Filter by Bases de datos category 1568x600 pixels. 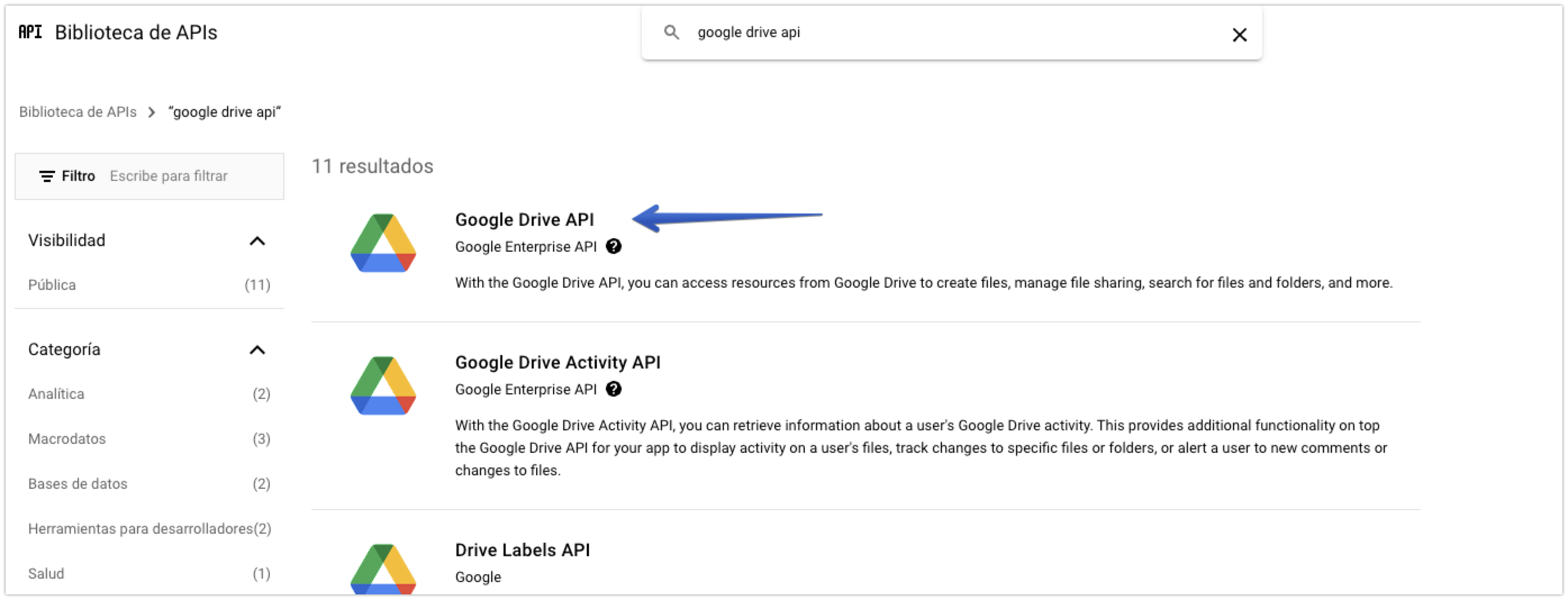(x=149, y=484)
